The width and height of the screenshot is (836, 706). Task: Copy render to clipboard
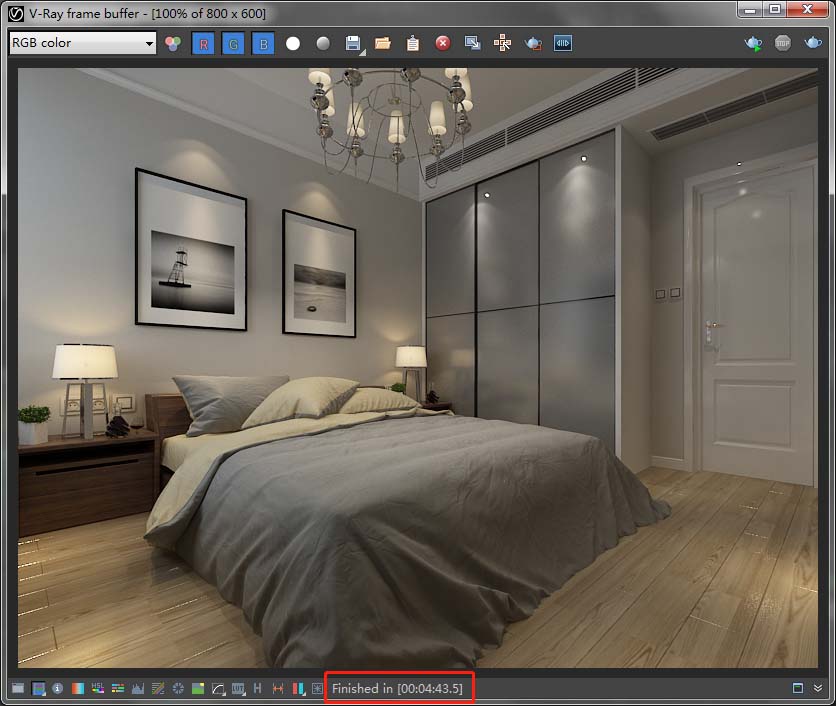[412, 43]
